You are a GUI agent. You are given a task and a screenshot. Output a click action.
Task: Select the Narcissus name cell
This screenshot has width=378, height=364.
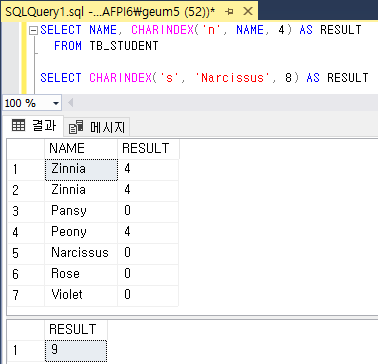pos(81,254)
